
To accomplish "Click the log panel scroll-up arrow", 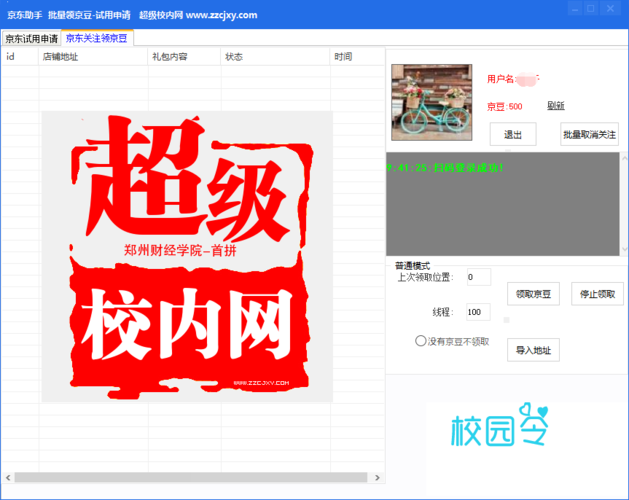I will pos(624,159).
